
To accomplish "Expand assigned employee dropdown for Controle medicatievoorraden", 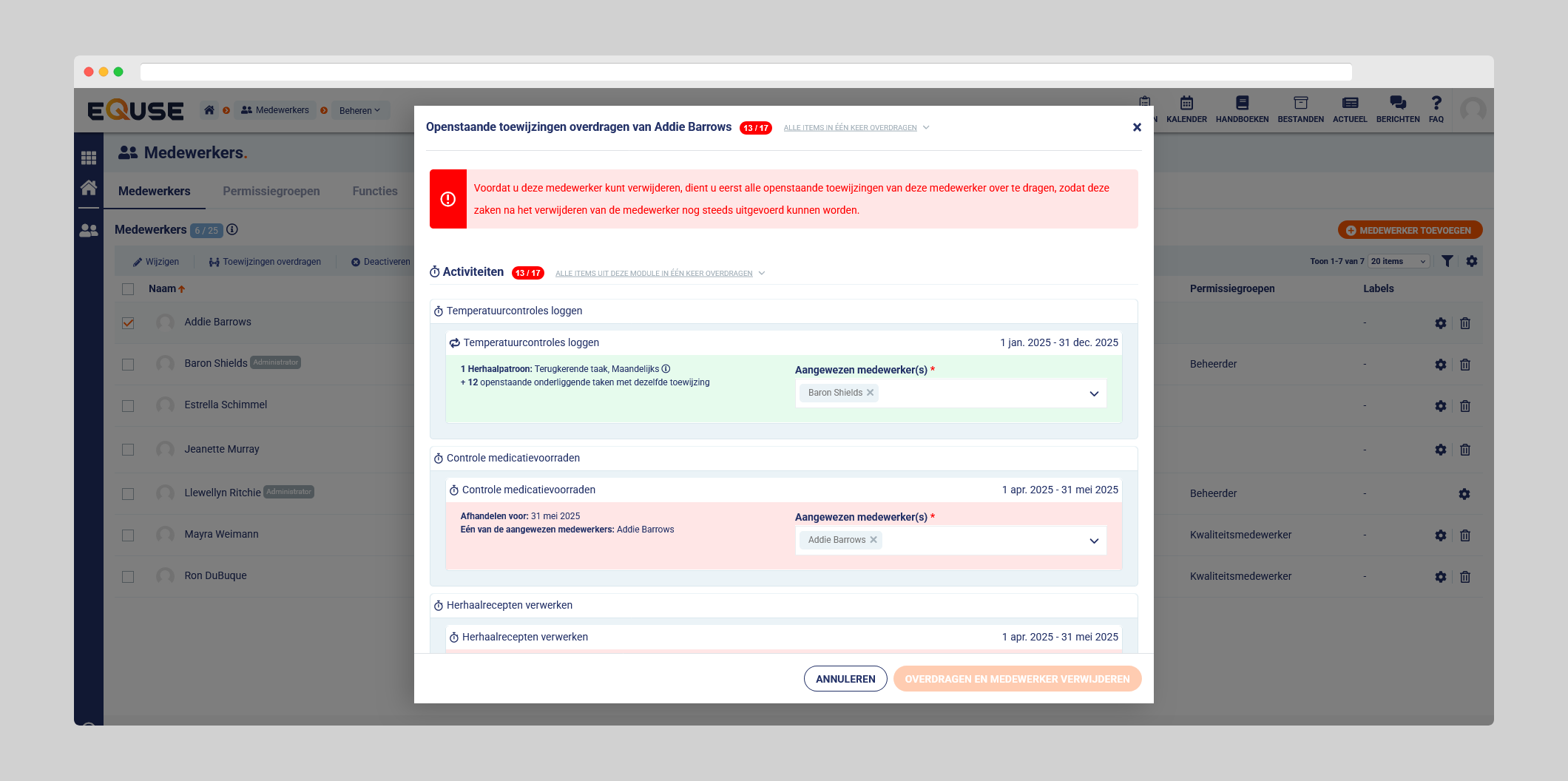I will pyautogui.click(x=1093, y=541).
